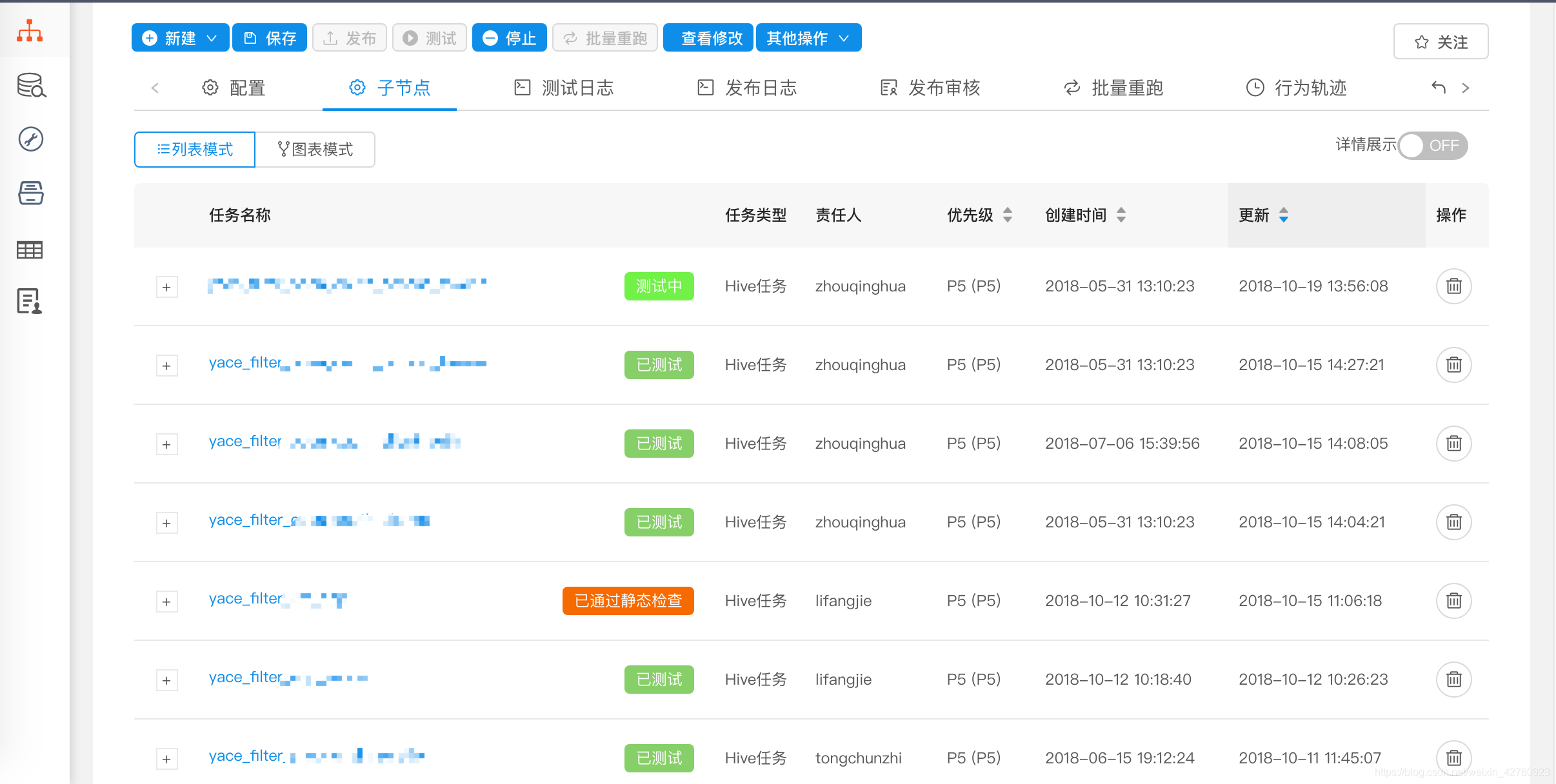
Task: Click the database search sidebar icon
Action: [30, 85]
